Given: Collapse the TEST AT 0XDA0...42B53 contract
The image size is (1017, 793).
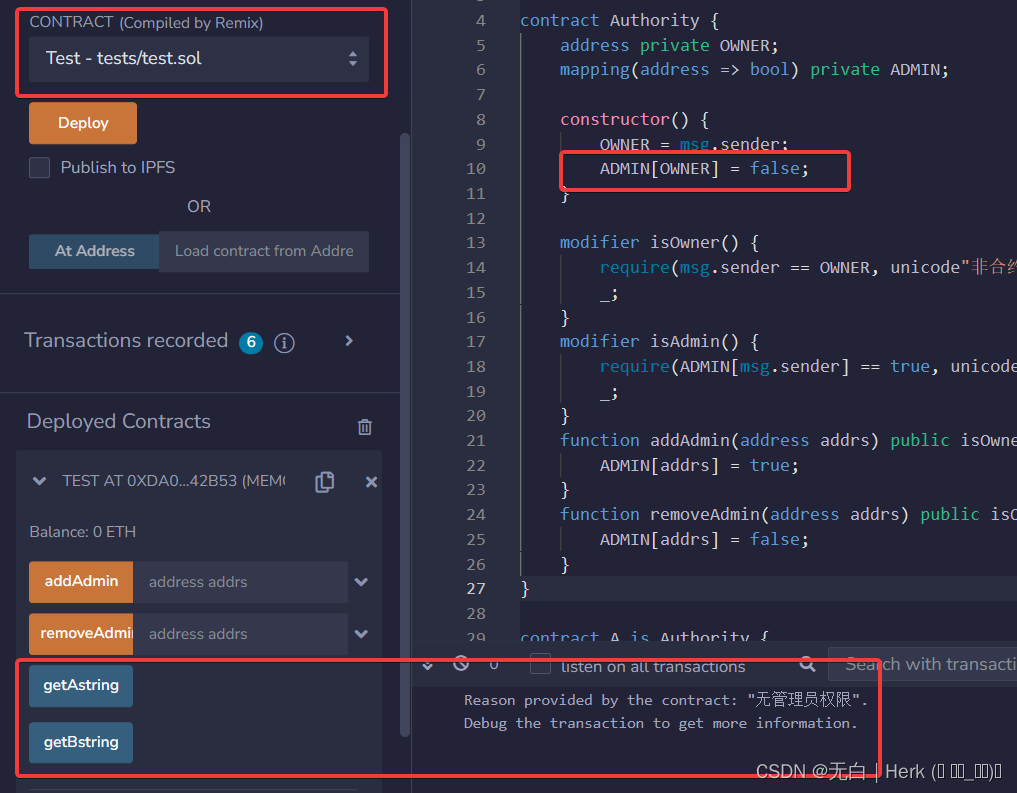Looking at the screenshot, I should coord(40,481).
